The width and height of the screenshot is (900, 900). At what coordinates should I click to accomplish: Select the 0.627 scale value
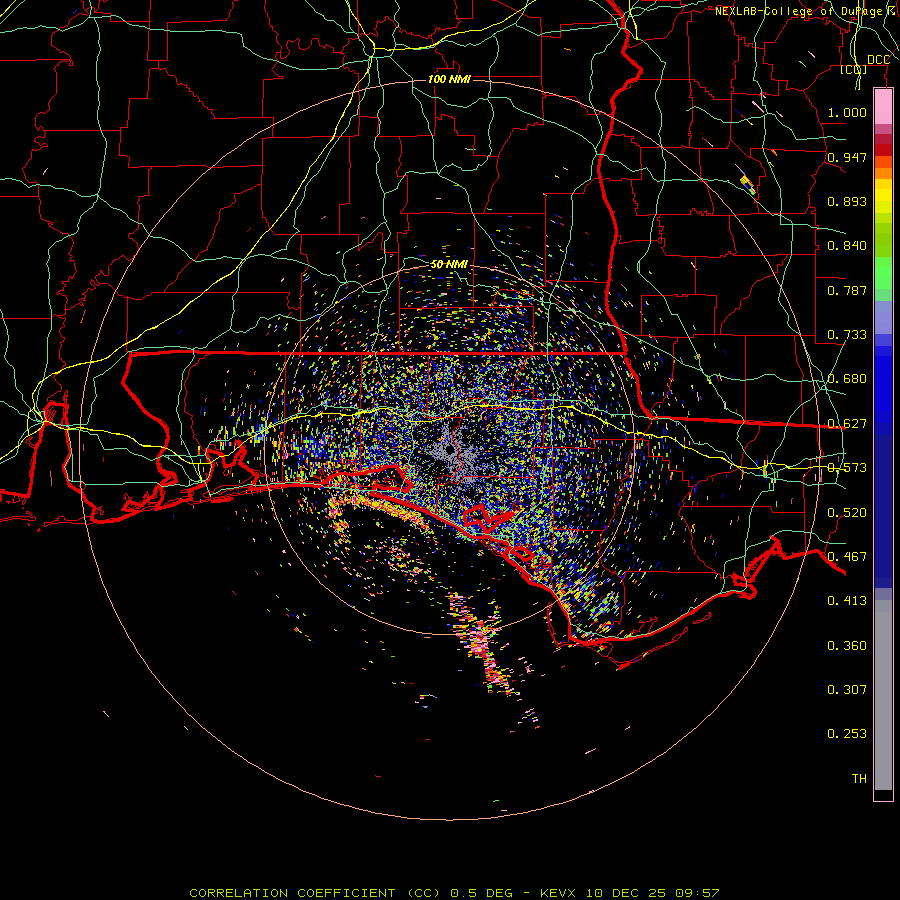[x=847, y=424]
